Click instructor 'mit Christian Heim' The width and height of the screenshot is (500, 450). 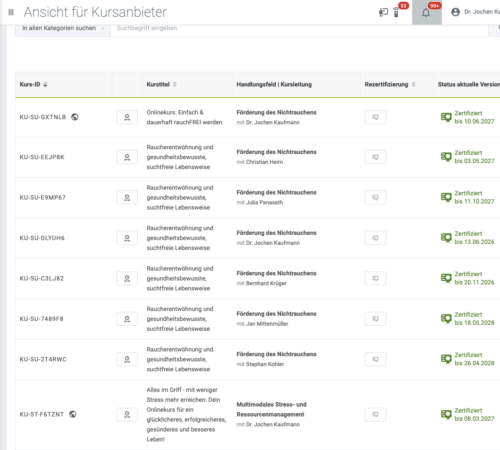(x=260, y=162)
